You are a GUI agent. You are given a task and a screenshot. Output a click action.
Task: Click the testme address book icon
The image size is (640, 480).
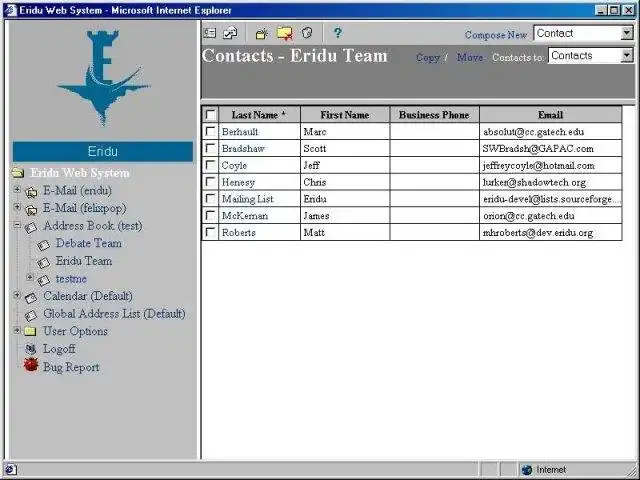(43, 280)
